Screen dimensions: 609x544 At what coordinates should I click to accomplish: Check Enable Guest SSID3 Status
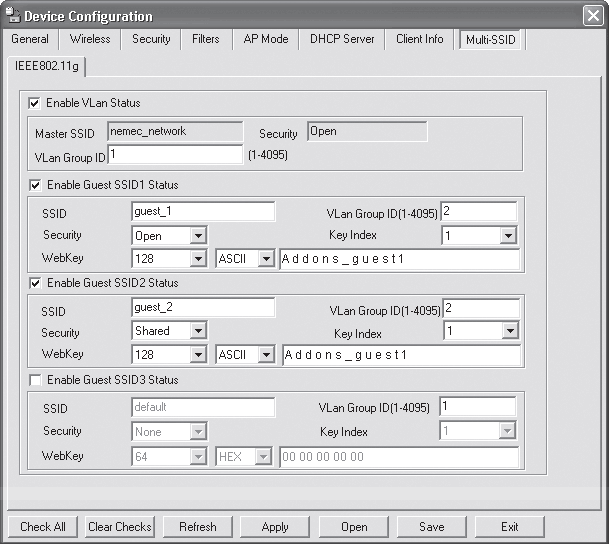(35, 380)
